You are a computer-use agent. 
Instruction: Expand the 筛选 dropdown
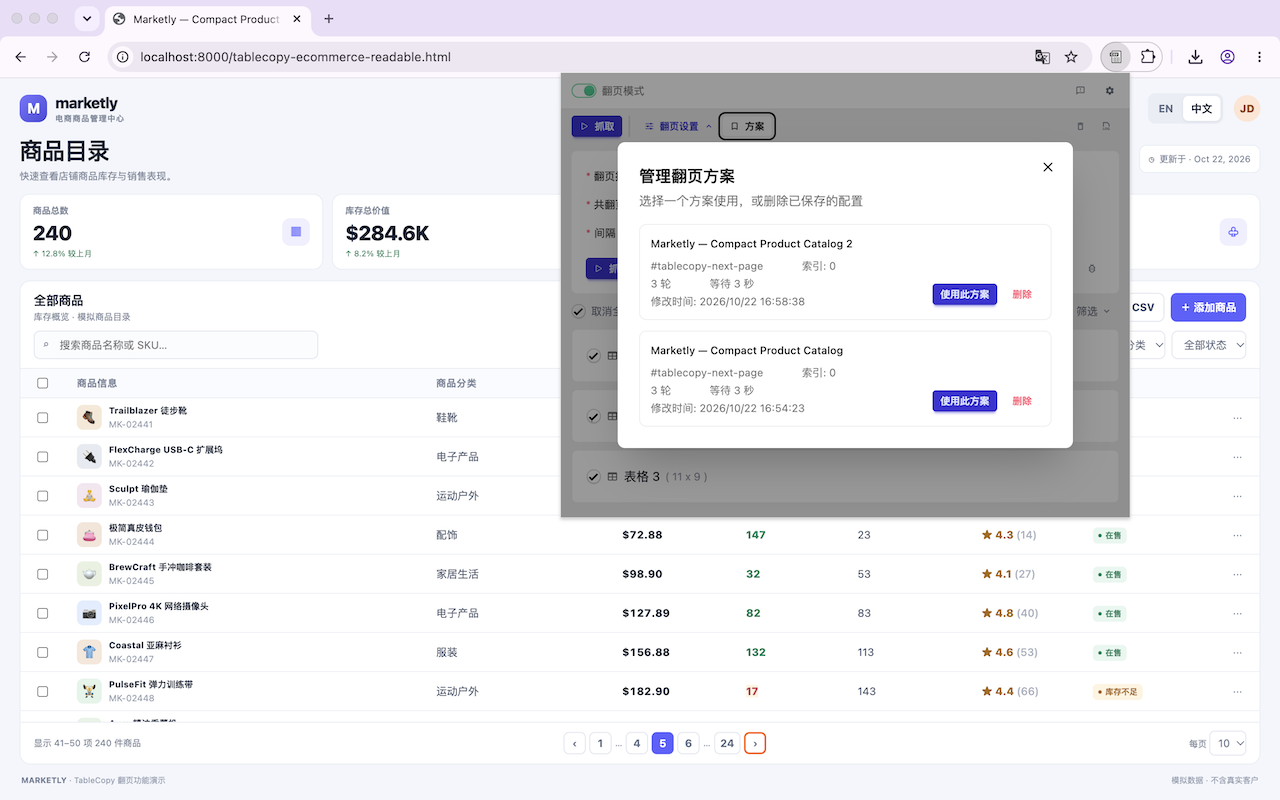1092,311
